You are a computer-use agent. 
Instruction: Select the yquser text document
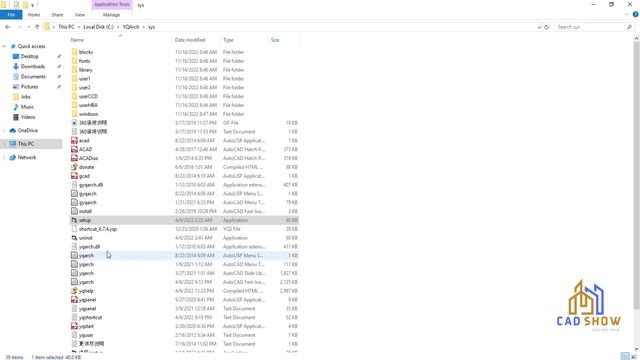[x=184, y=335]
